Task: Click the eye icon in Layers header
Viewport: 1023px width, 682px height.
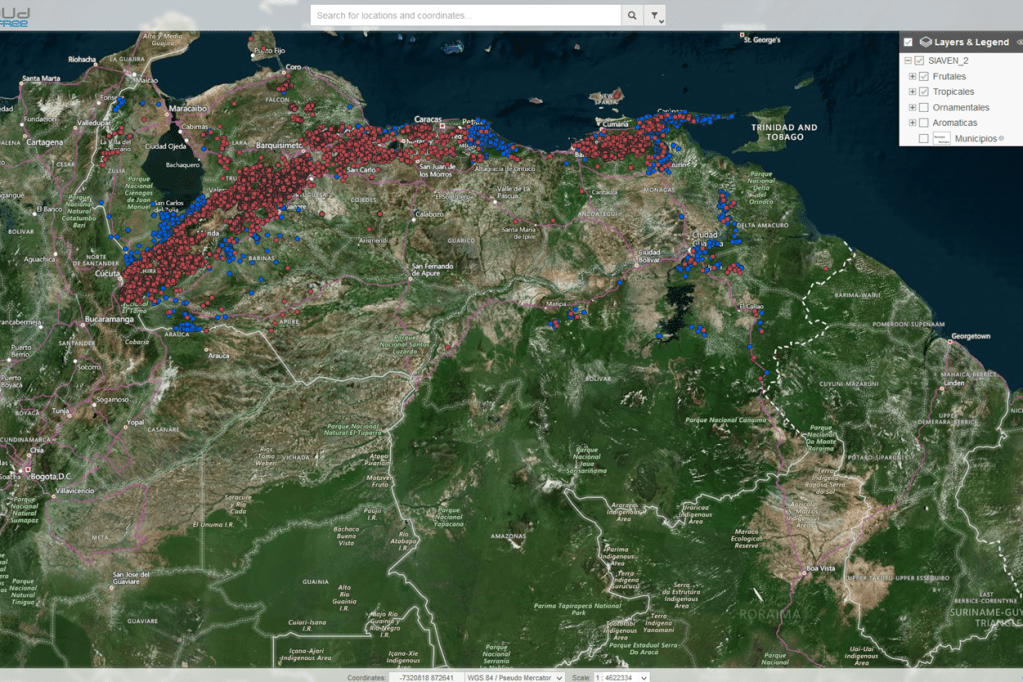Action: tap(1018, 42)
